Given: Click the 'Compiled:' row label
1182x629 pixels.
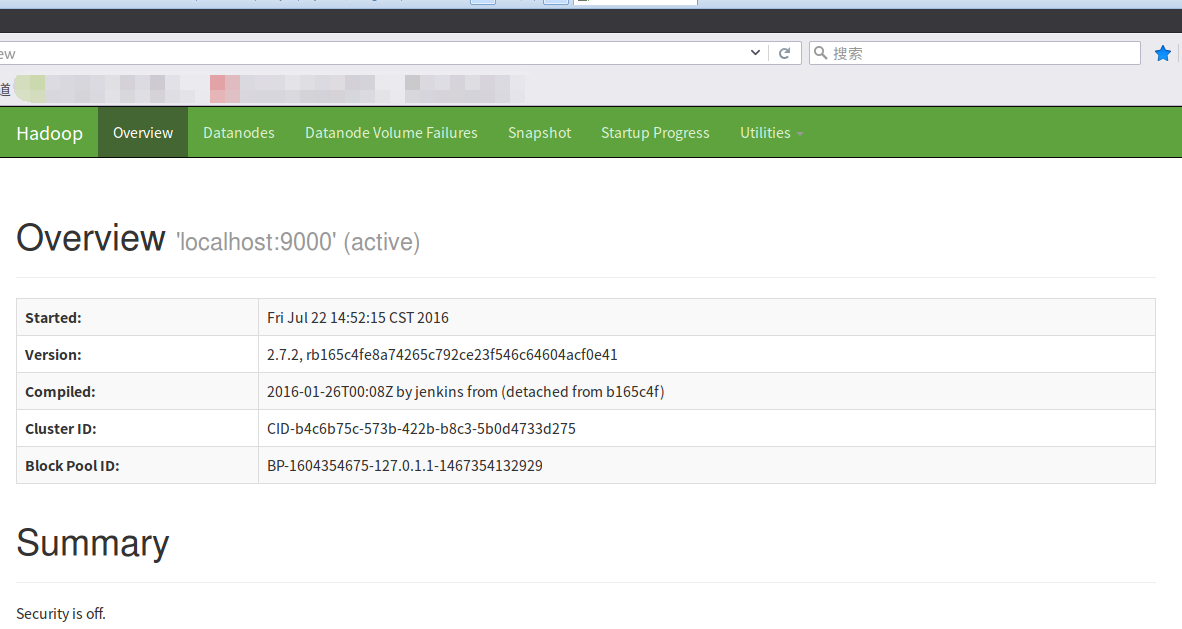Looking at the screenshot, I should point(60,391).
